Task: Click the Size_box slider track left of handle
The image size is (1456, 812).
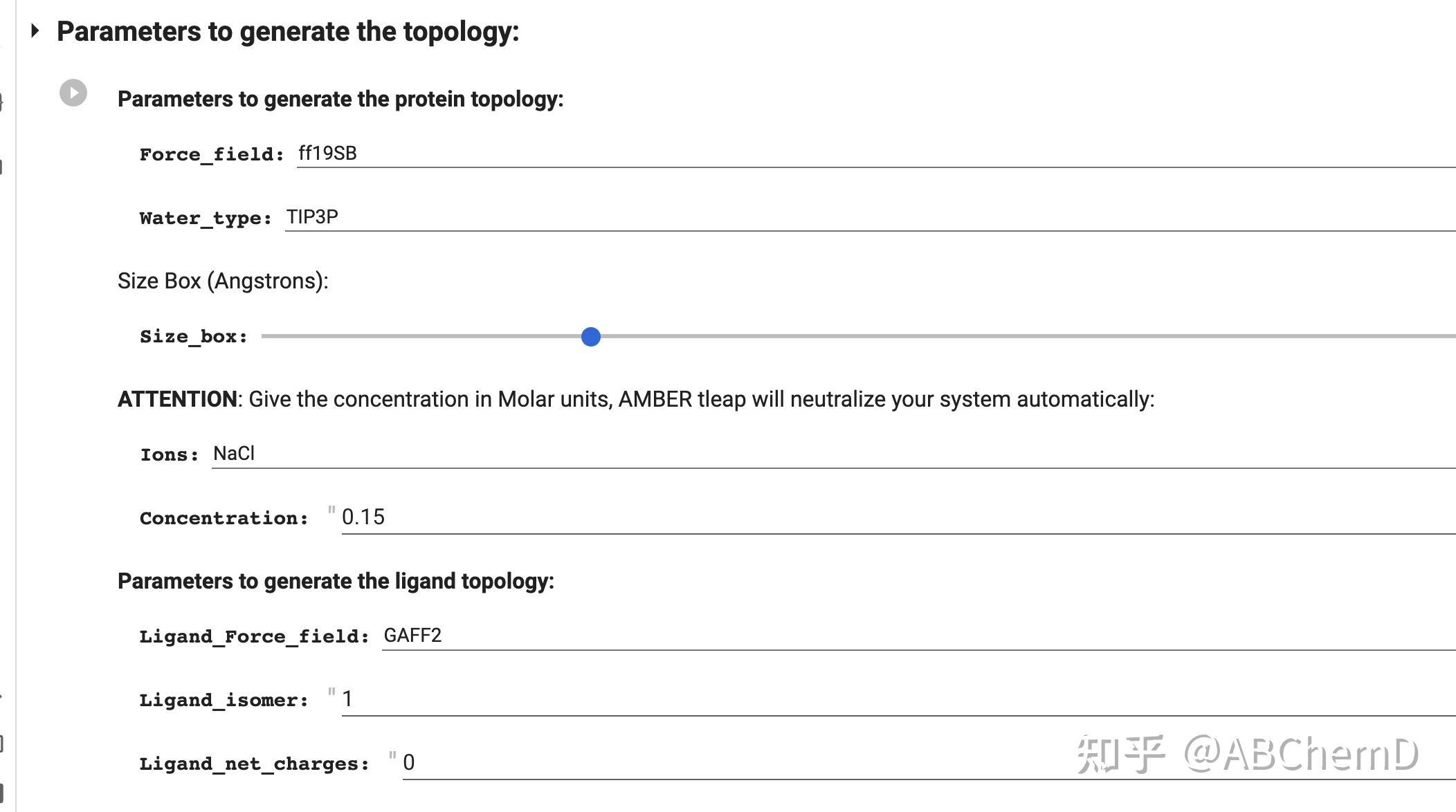Action: [415, 338]
